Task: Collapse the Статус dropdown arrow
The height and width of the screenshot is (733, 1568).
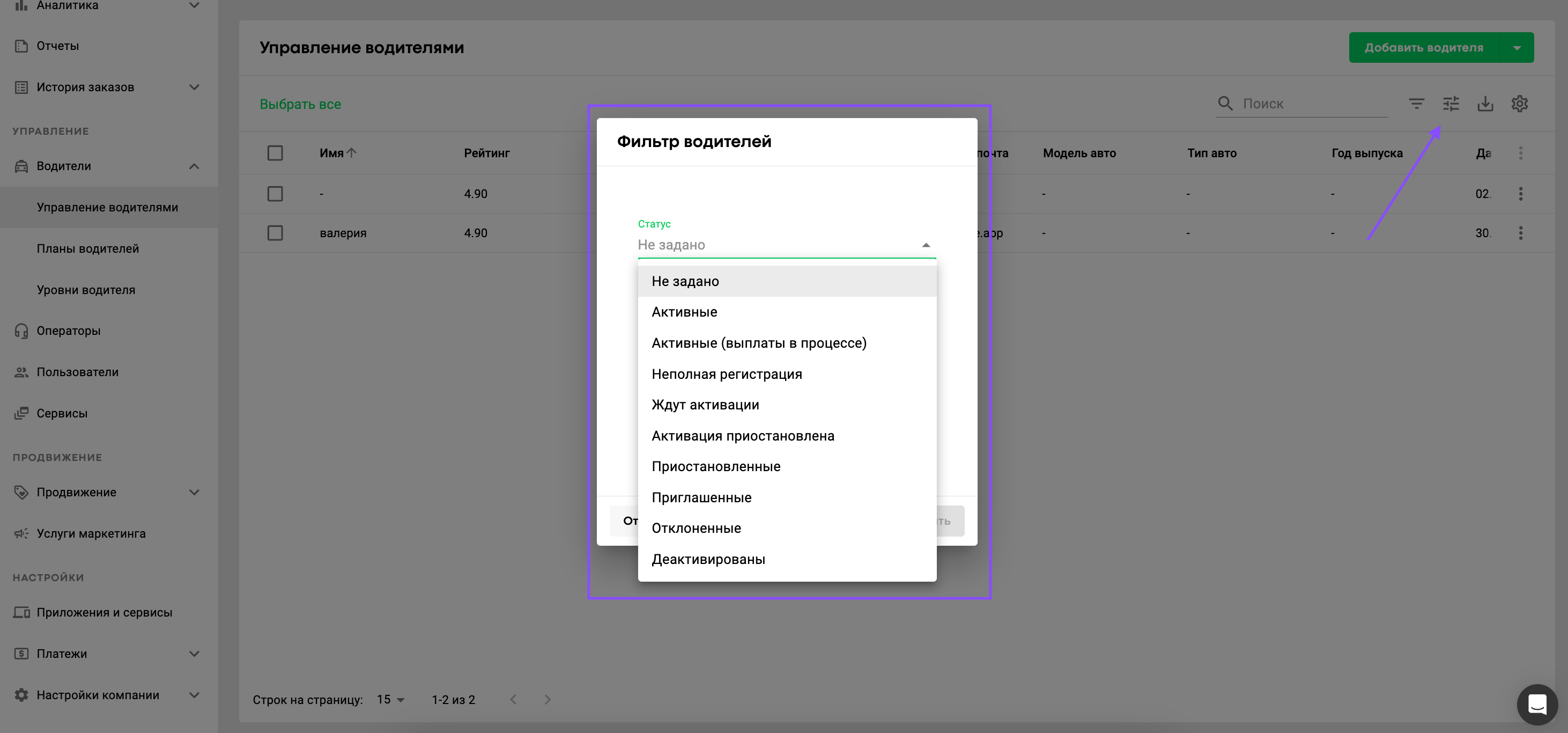Action: tap(926, 245)
